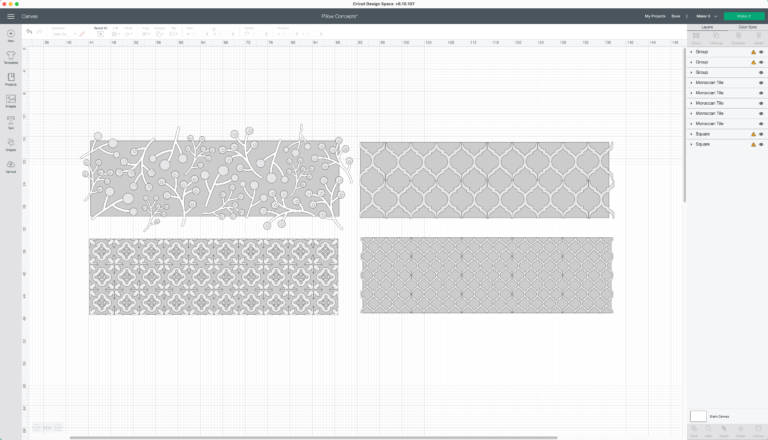Hide the first Group layer
Image resolution: width=768 pixels, height=440 pixels.
(x=761, y=51)
